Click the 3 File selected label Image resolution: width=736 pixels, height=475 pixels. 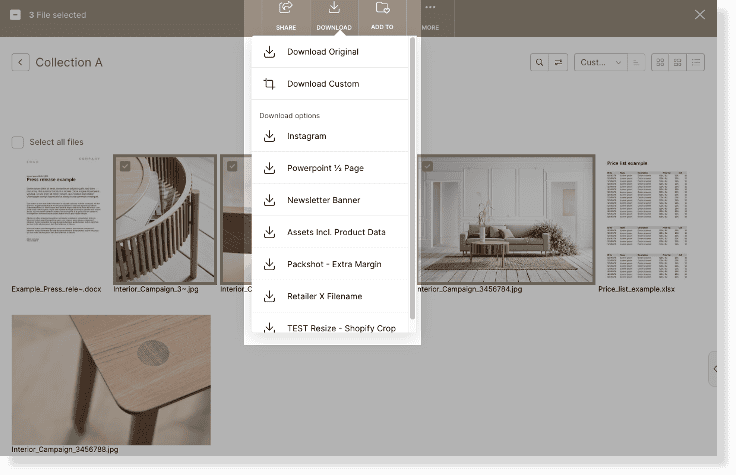58,15
